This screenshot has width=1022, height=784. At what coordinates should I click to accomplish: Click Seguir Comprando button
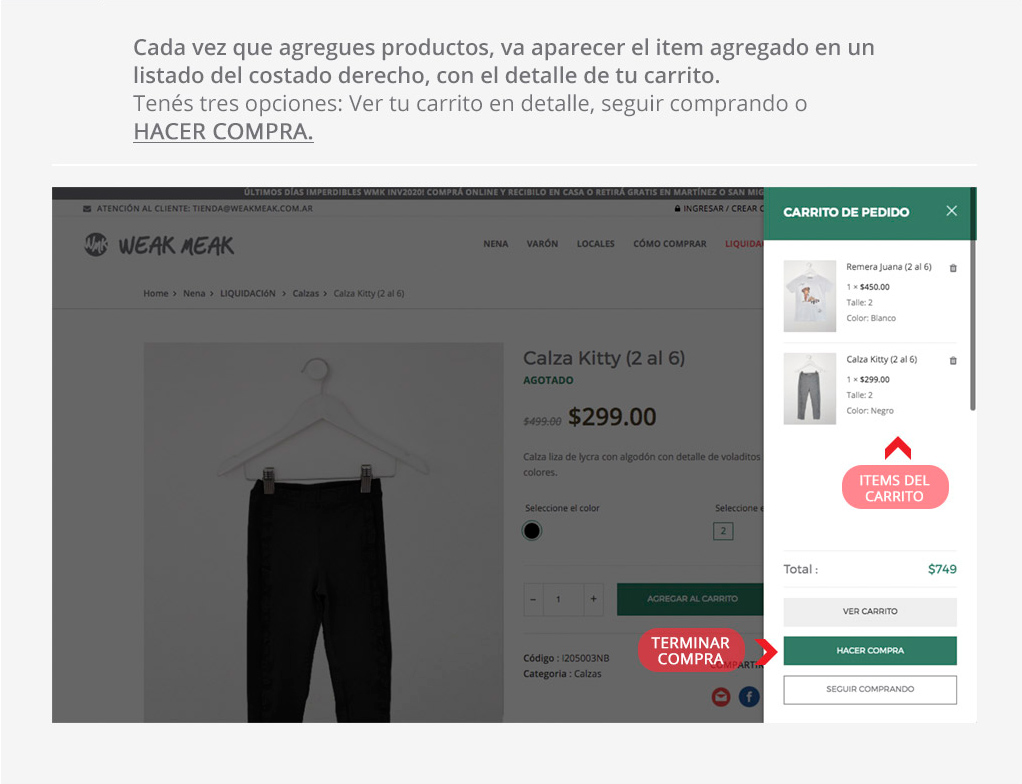869,690
